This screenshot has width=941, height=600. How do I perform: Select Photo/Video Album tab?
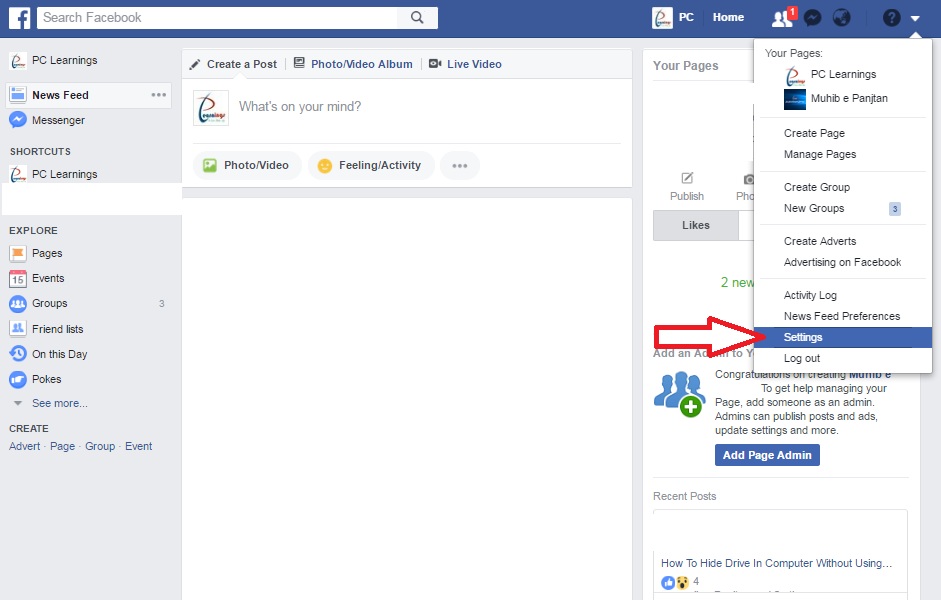[x=353, y=64]
